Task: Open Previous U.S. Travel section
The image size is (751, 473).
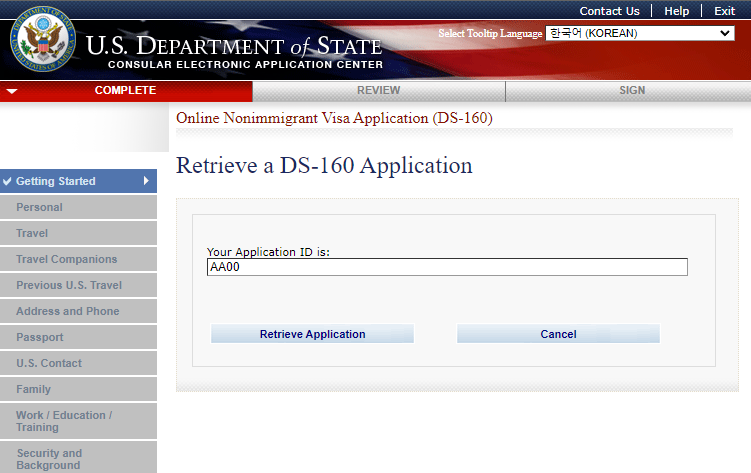Action: pos(79,285)
